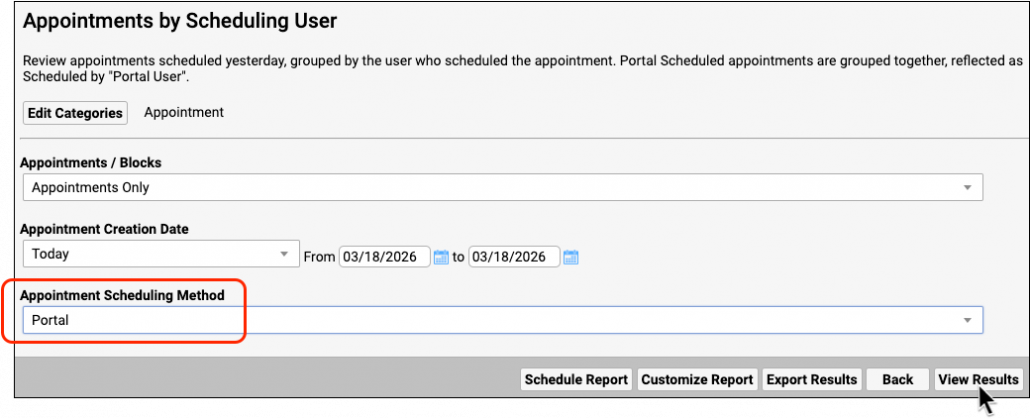This screenshot has height=419, width=1030.
Task: Open Customize Report
Action: tap(697, 380)
